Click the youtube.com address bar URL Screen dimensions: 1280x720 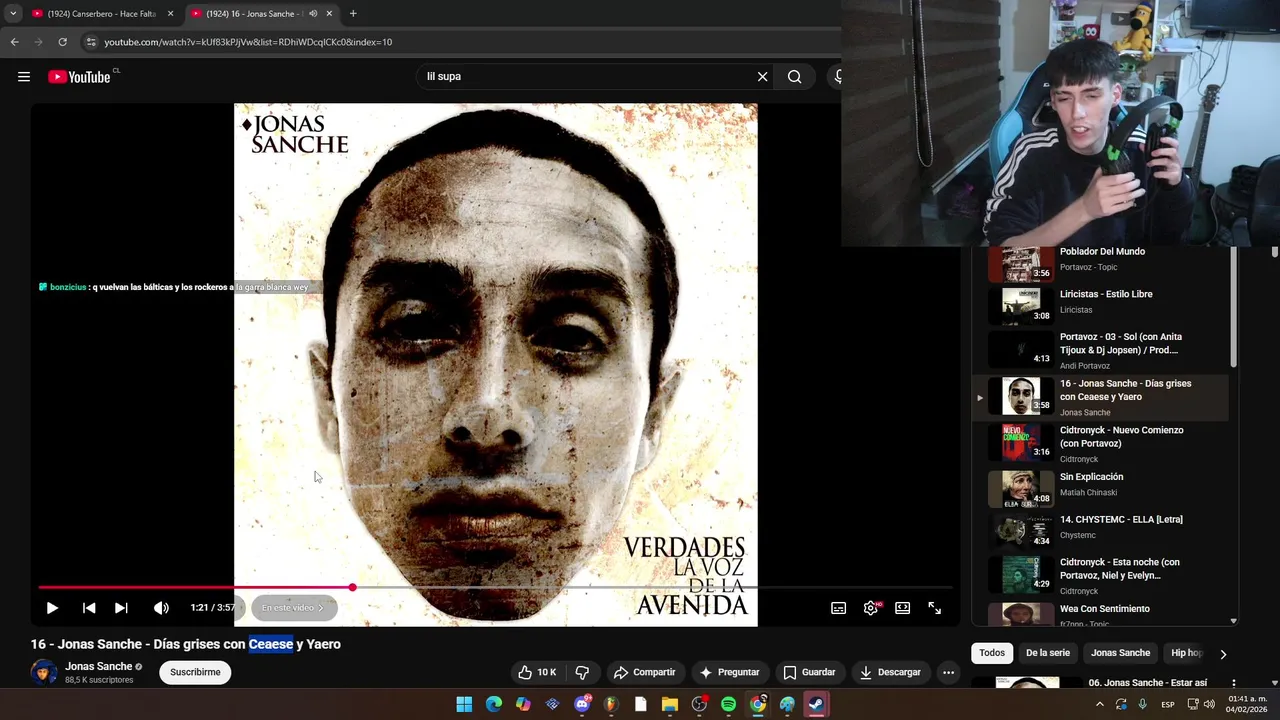(x=248, y=42)
